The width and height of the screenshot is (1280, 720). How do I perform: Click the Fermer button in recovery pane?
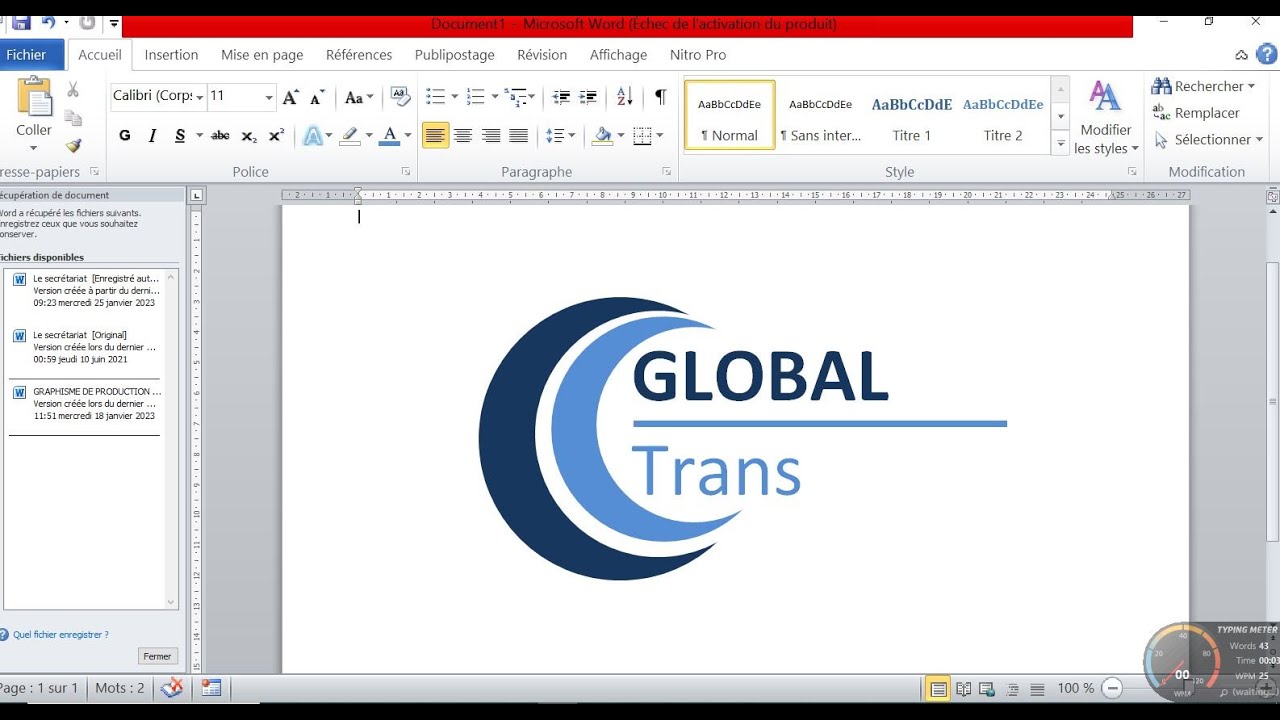(x=157, y=657)
